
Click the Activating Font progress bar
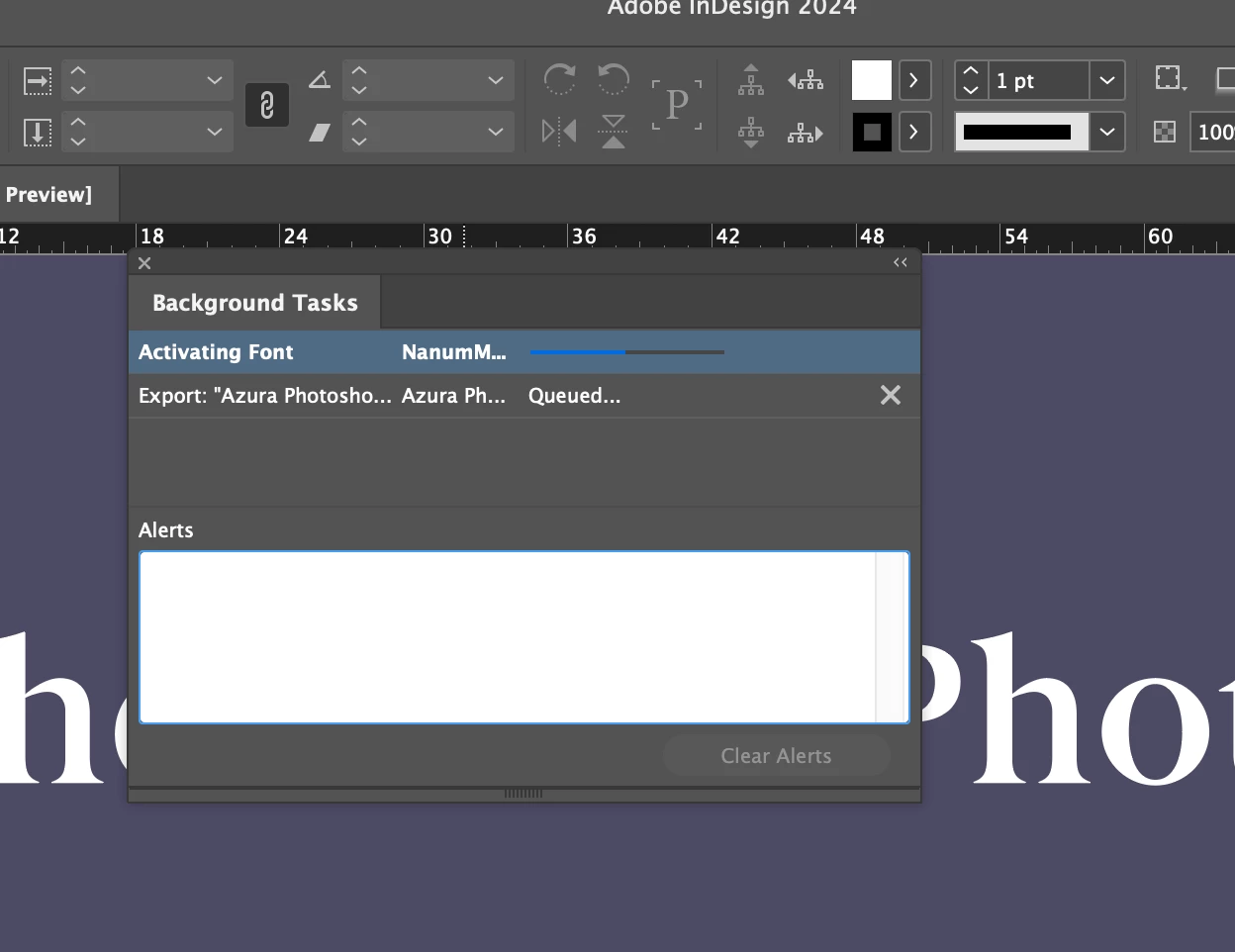(x=627, y=352)
